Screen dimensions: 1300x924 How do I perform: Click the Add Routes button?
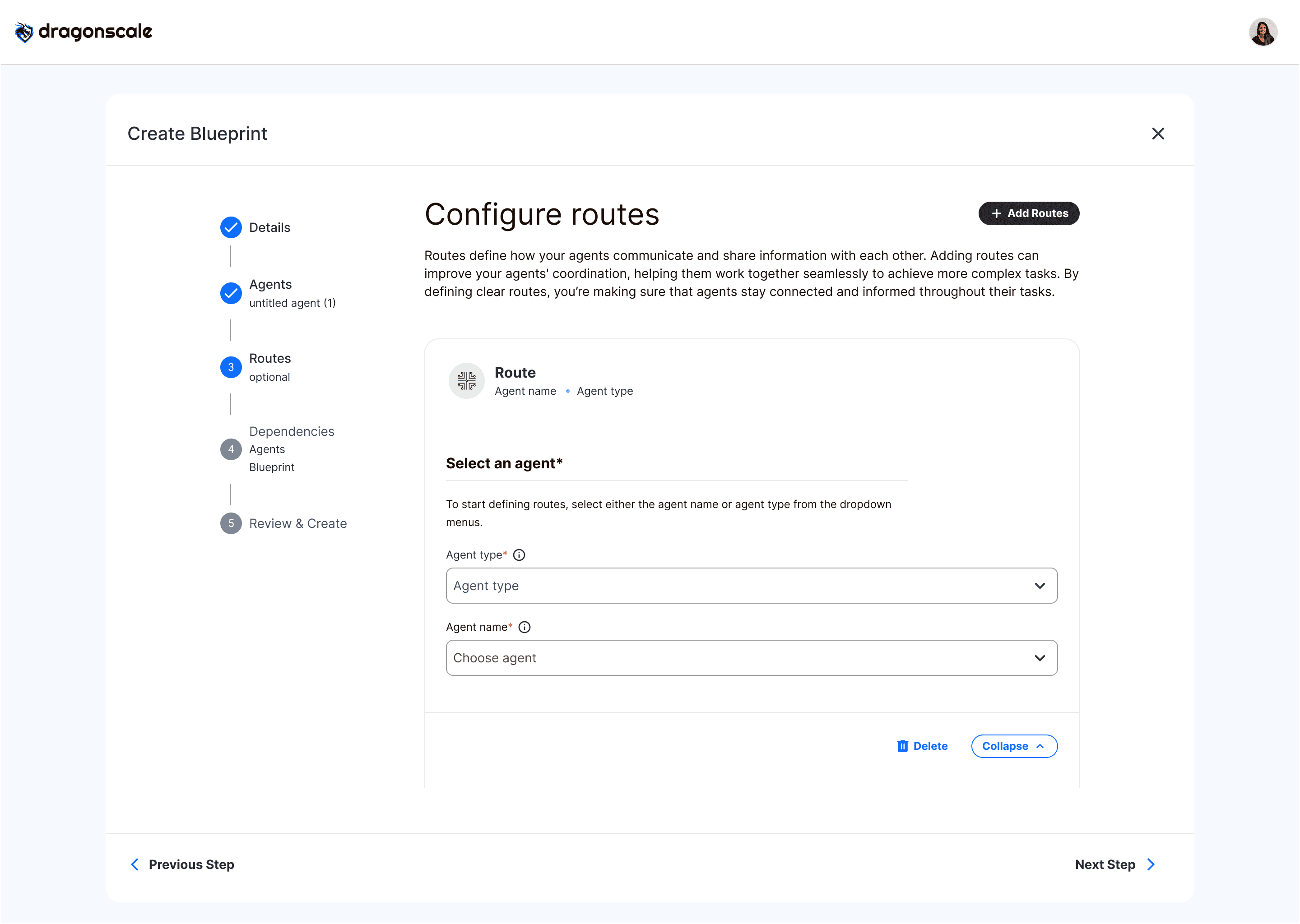[1029, 213]
